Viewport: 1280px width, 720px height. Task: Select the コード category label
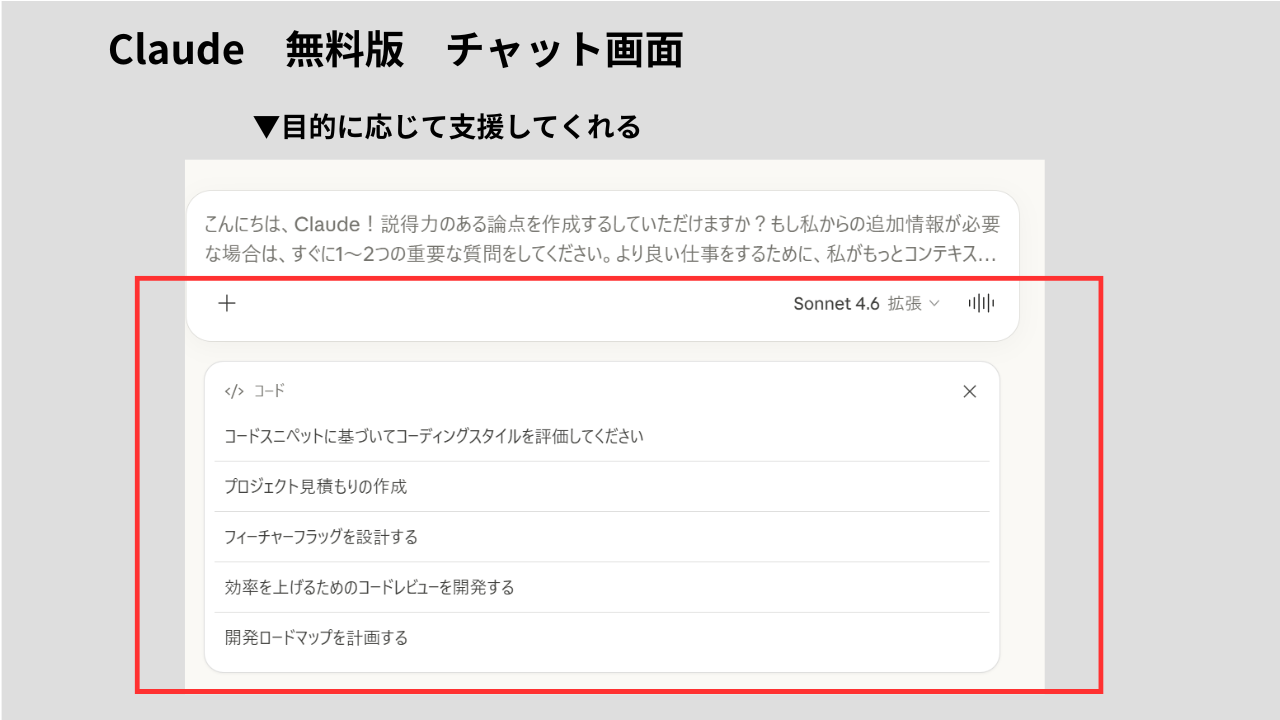point(270,392)
